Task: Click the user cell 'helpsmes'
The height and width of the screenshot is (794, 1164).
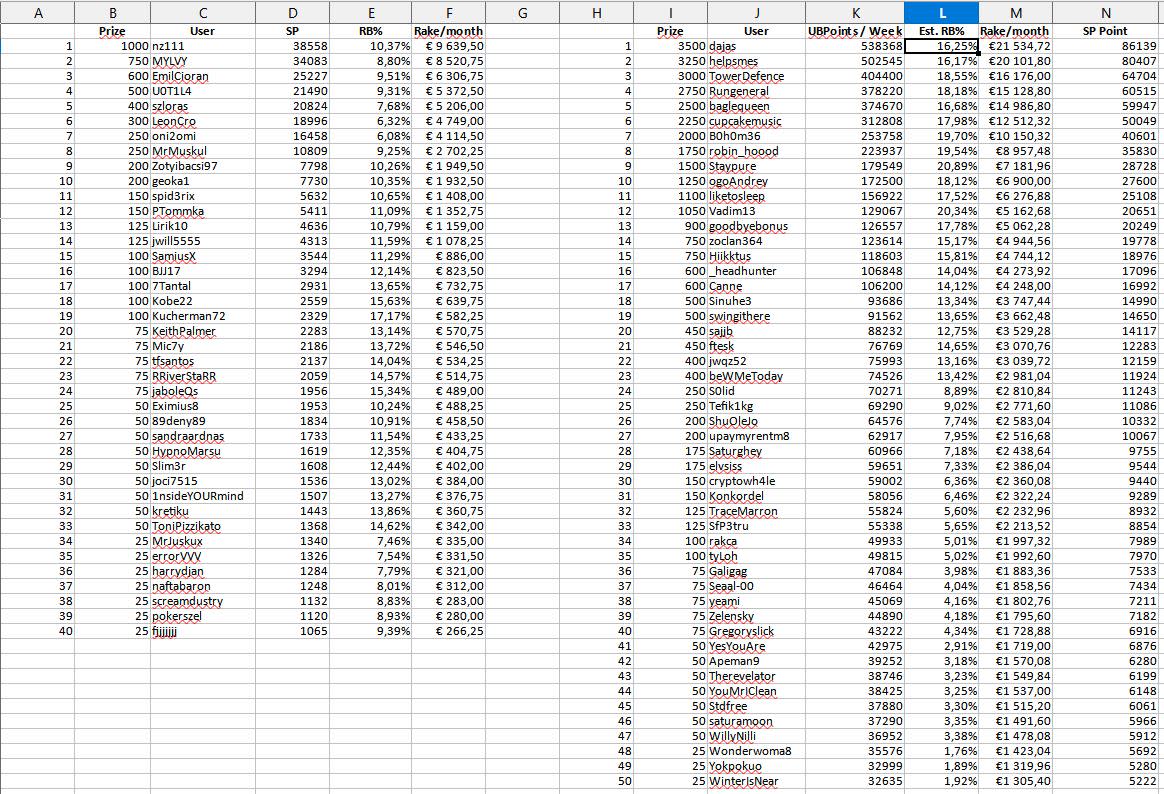Action: 756,61
